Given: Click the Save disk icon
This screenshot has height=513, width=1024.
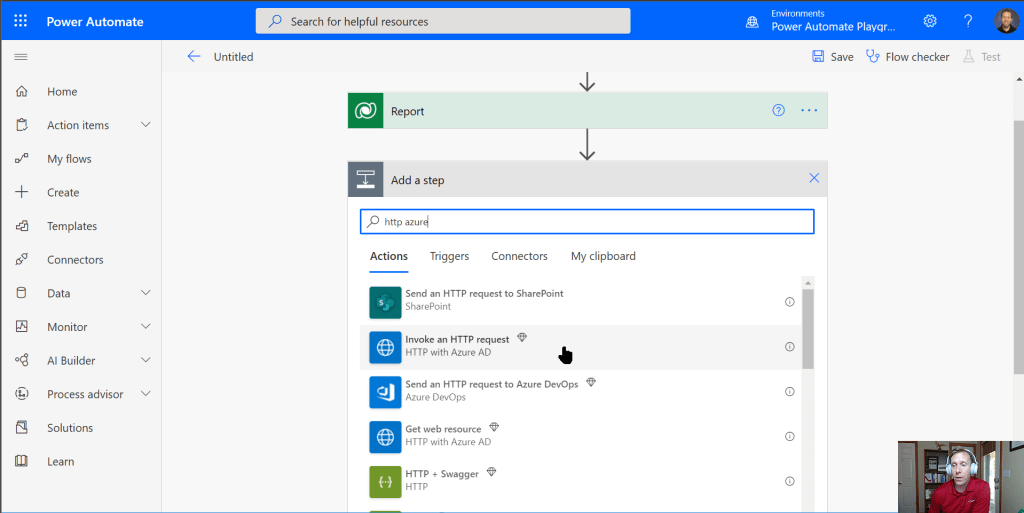Looking at the screenshot, I should [x=818, y=56].
